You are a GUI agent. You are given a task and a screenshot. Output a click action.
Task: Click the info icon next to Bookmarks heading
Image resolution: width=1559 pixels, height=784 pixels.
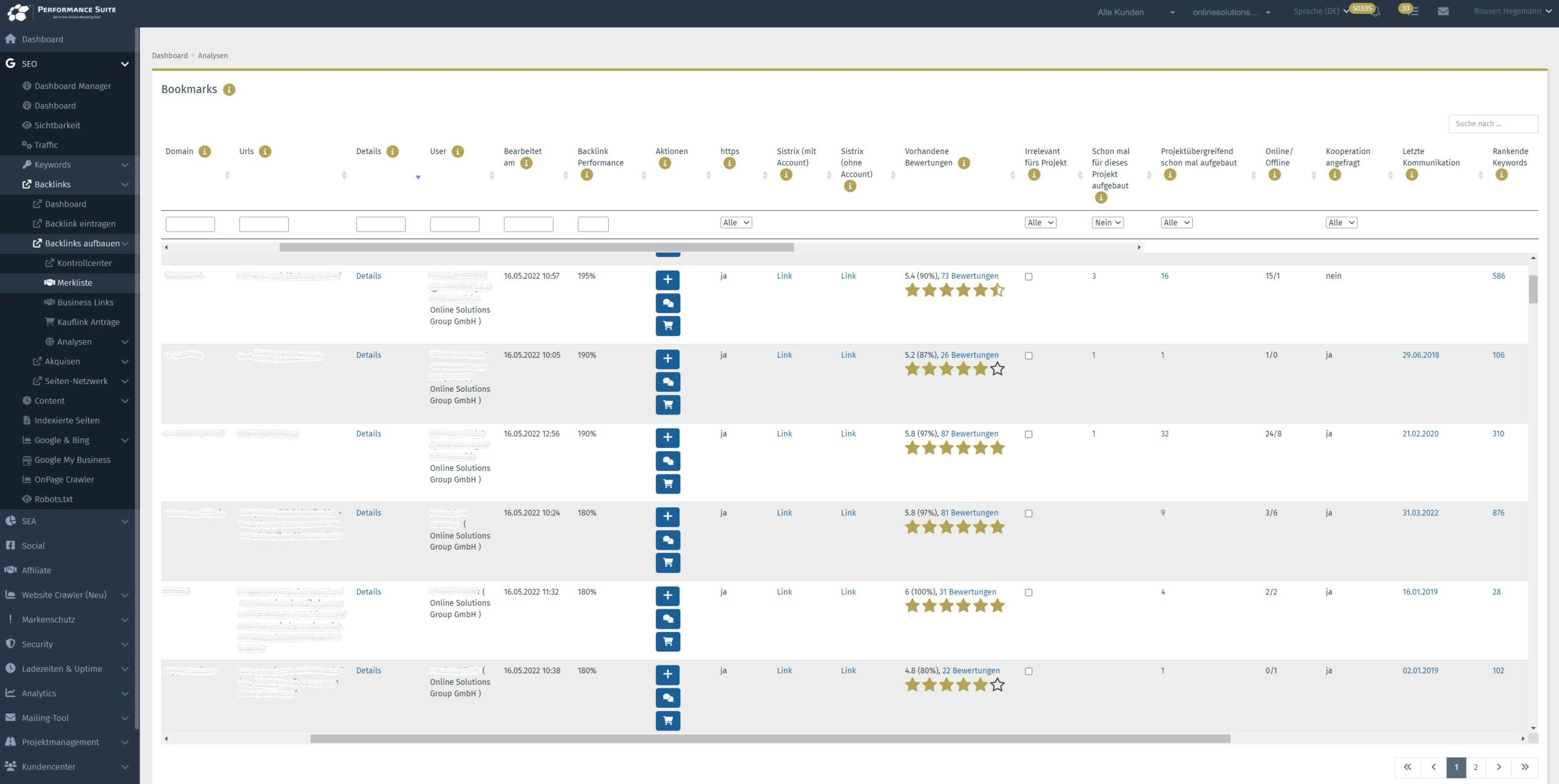[229, 89]
